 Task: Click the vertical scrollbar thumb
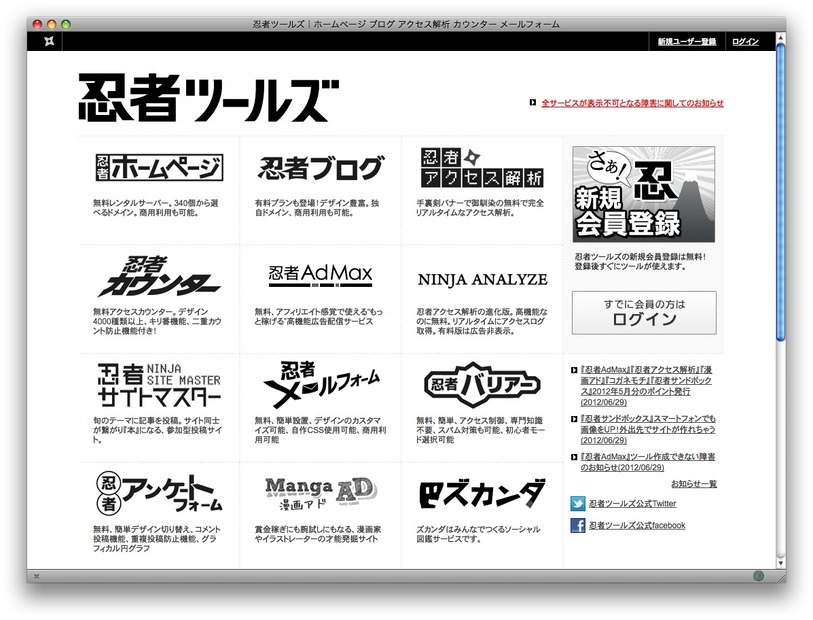click(780, 192)
